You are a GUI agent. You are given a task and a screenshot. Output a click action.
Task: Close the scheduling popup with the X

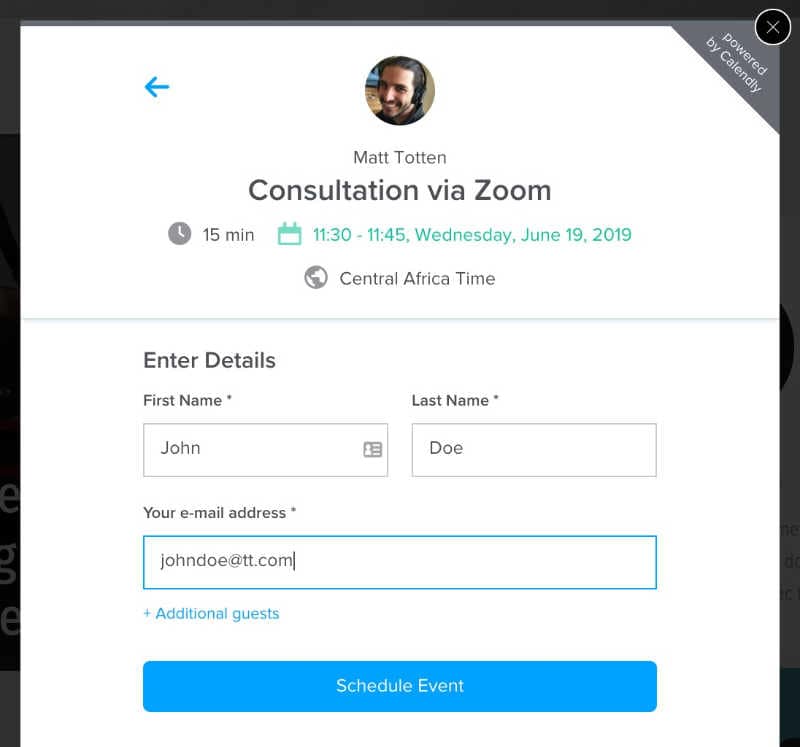(x=772, y=27)
